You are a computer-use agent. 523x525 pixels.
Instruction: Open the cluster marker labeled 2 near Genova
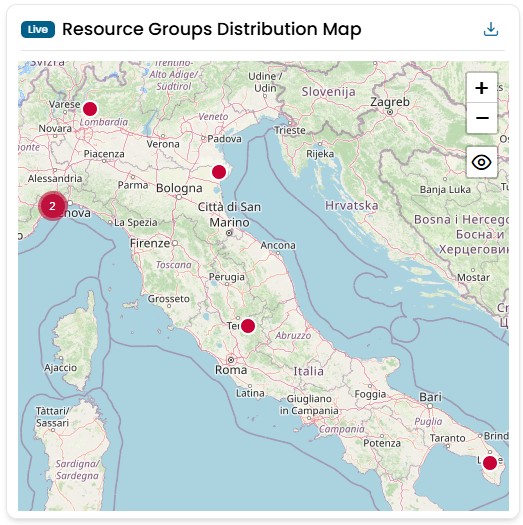point(52,206)
